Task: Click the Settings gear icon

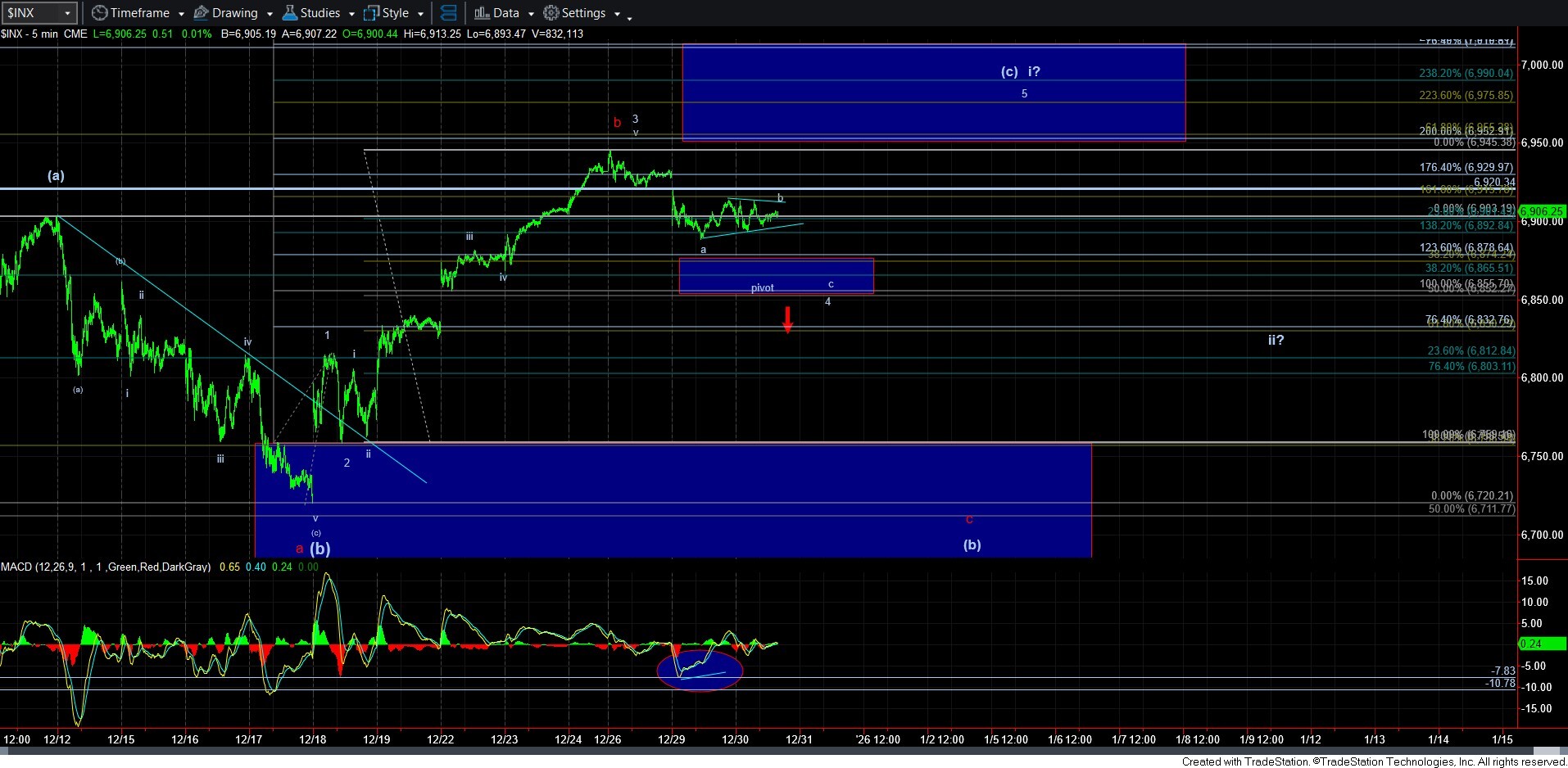Action: point(551,13)
